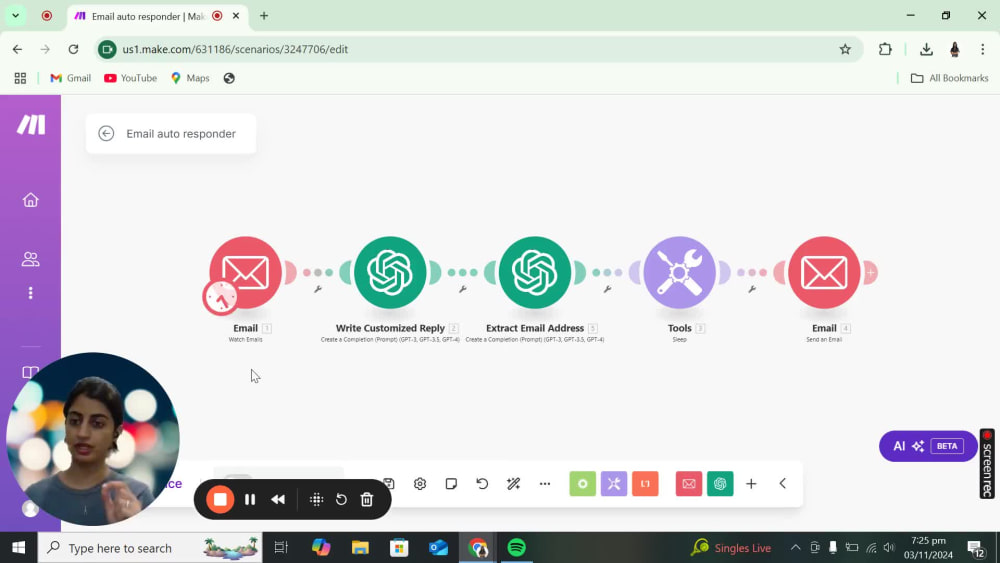Open Spotify from the taskbar

(x=517, y=548)
